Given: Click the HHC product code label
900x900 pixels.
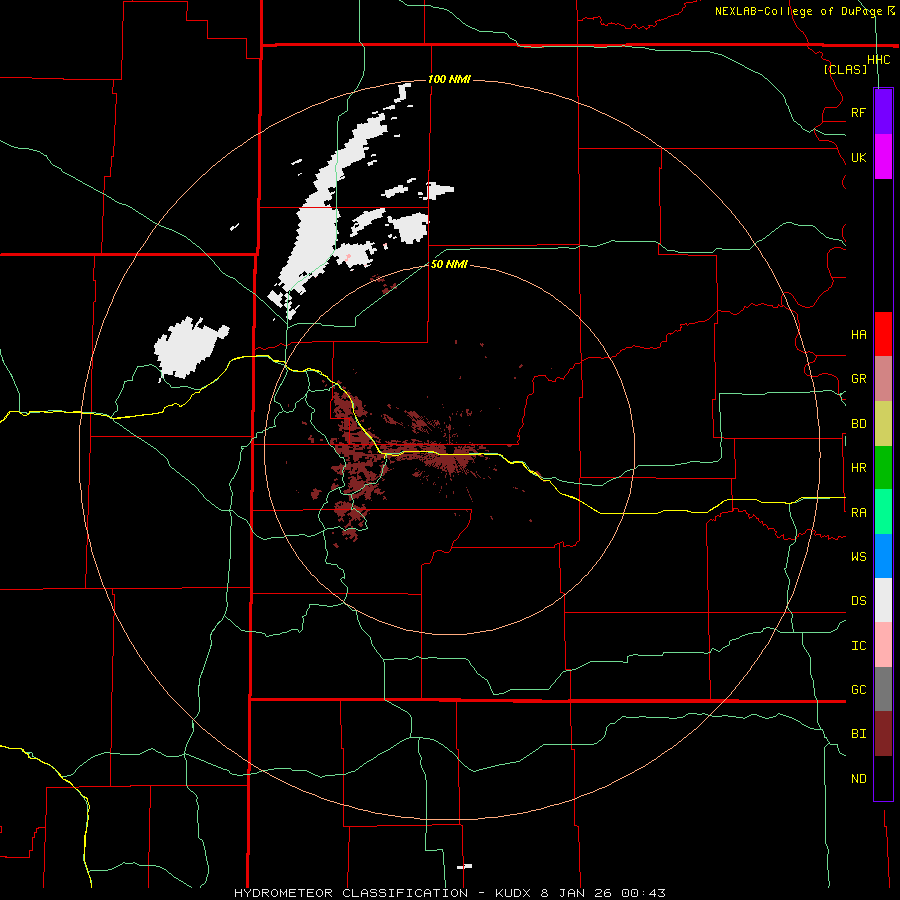Looking at the screenshot, I should [878, 60].
